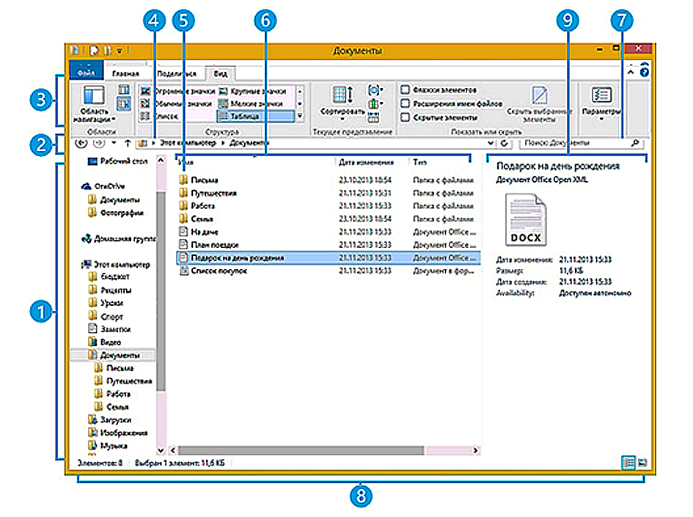Click Hide selected items (Скрыть выбранные элементы)
Image resolution: width=693 pixels, height=517 pixels.
pyautogui.click(x=539, y=105)
